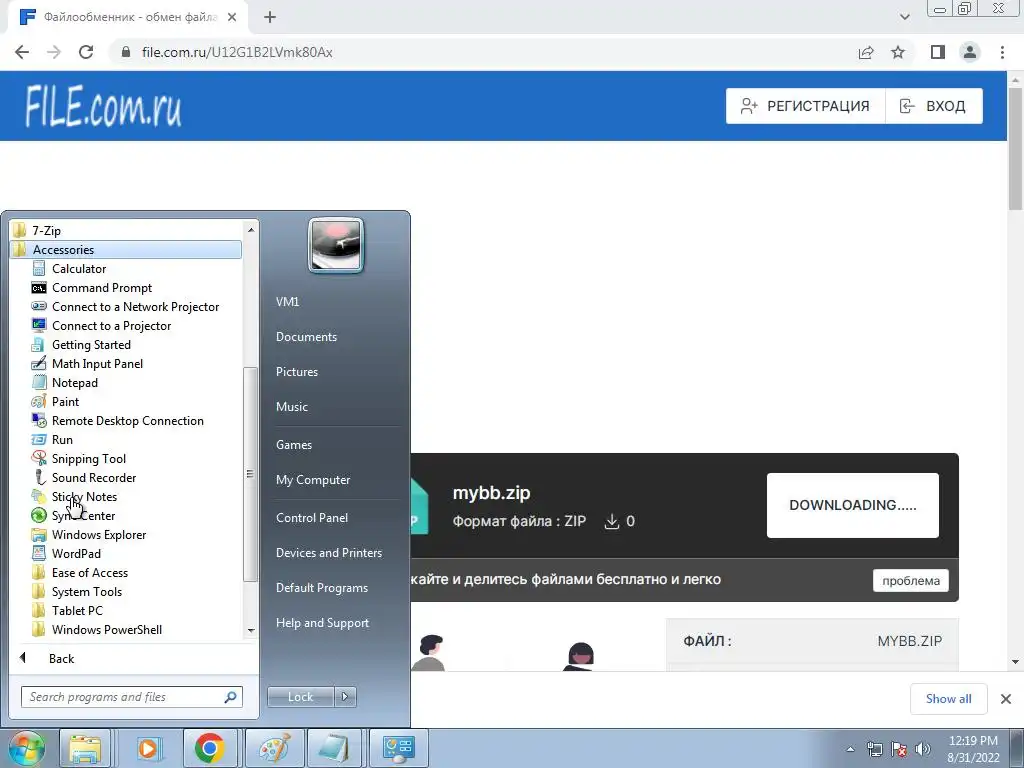Show hidden system tray icons
The height and width of the screenshot is (768, 1024).
point(850,749)
